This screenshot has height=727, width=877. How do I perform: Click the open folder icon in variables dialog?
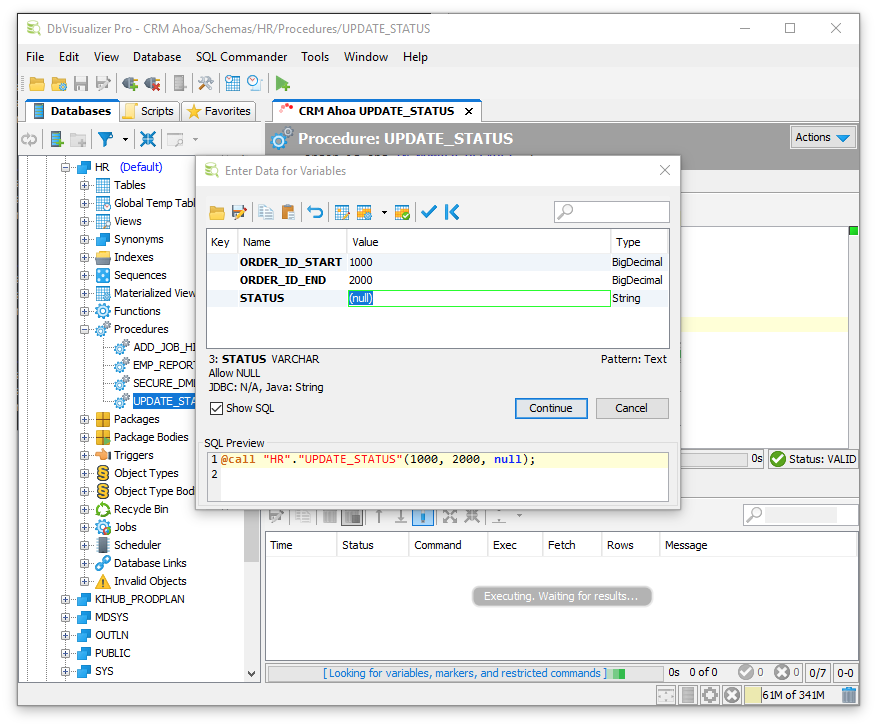pos(216,212)
